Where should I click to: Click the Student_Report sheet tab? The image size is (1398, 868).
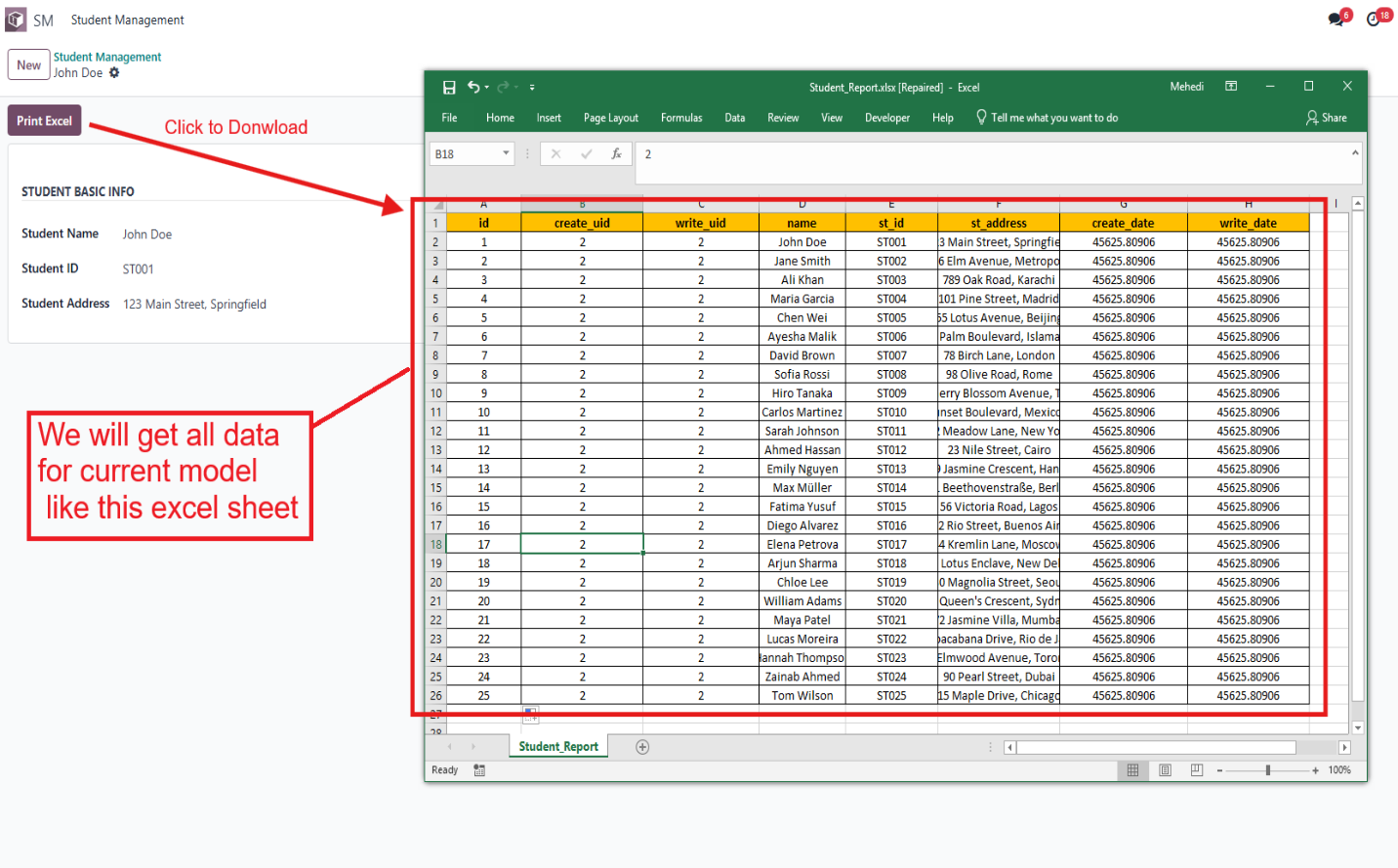point(558,747)
